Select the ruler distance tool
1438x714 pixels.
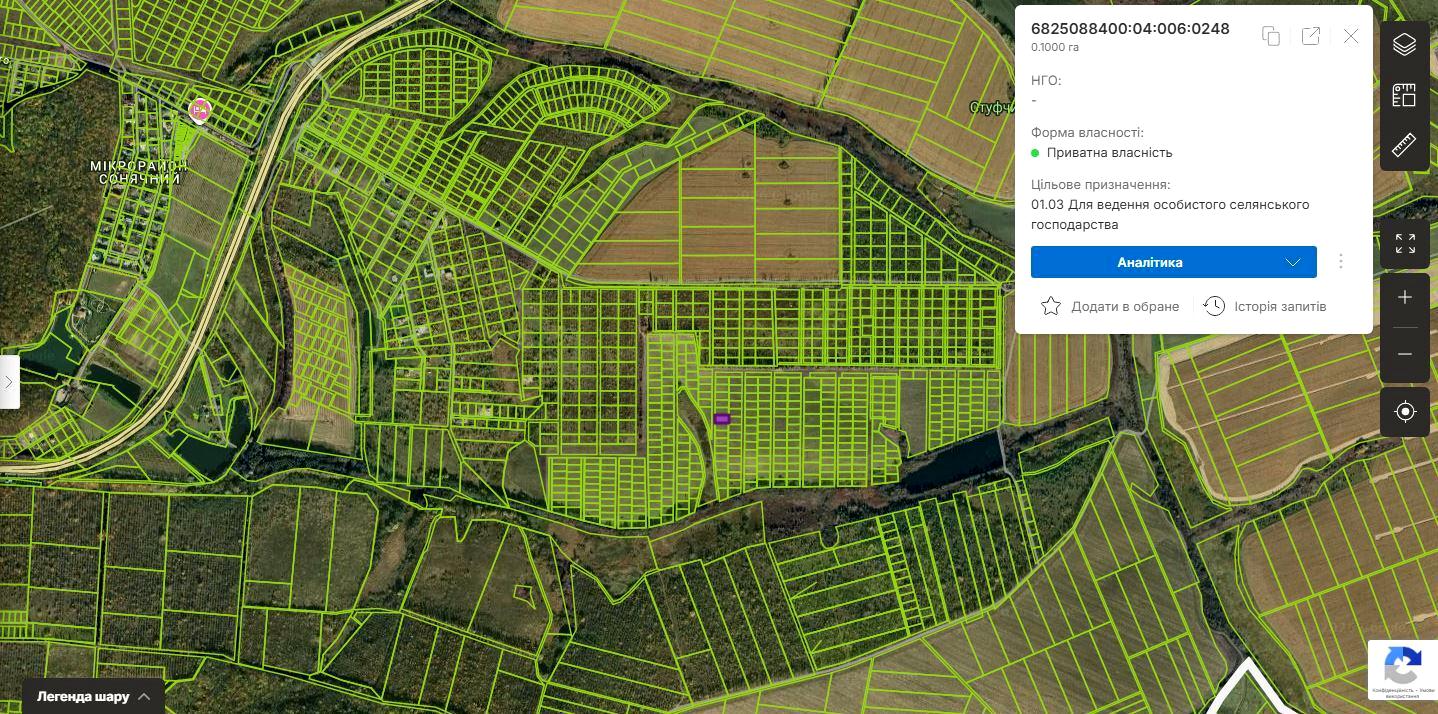pos(1405,145)
